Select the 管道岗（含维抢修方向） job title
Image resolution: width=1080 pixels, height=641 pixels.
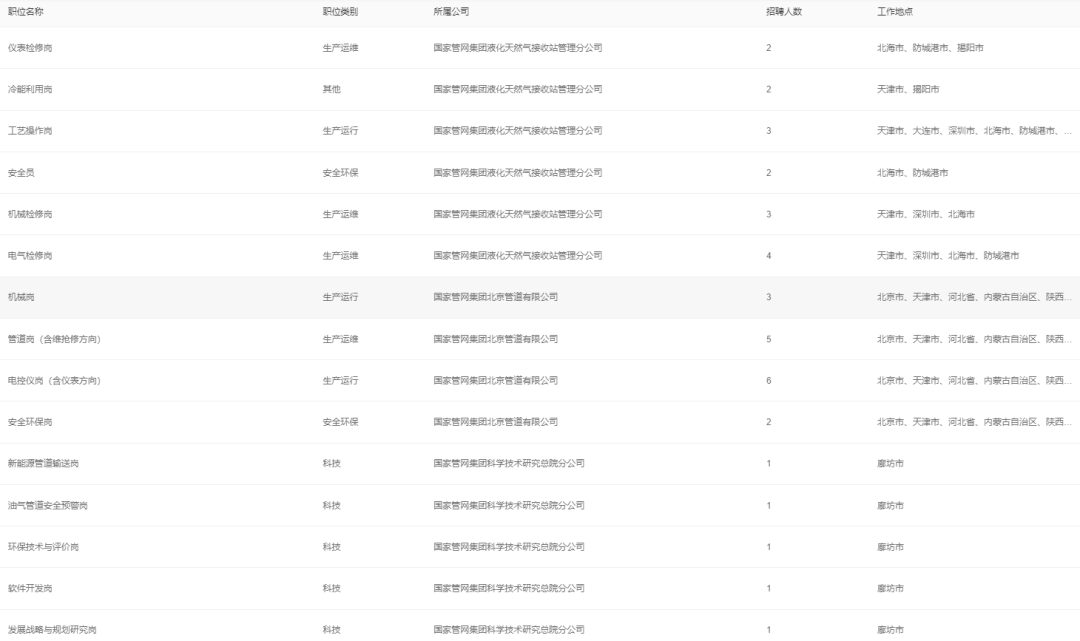coord(54,339)
